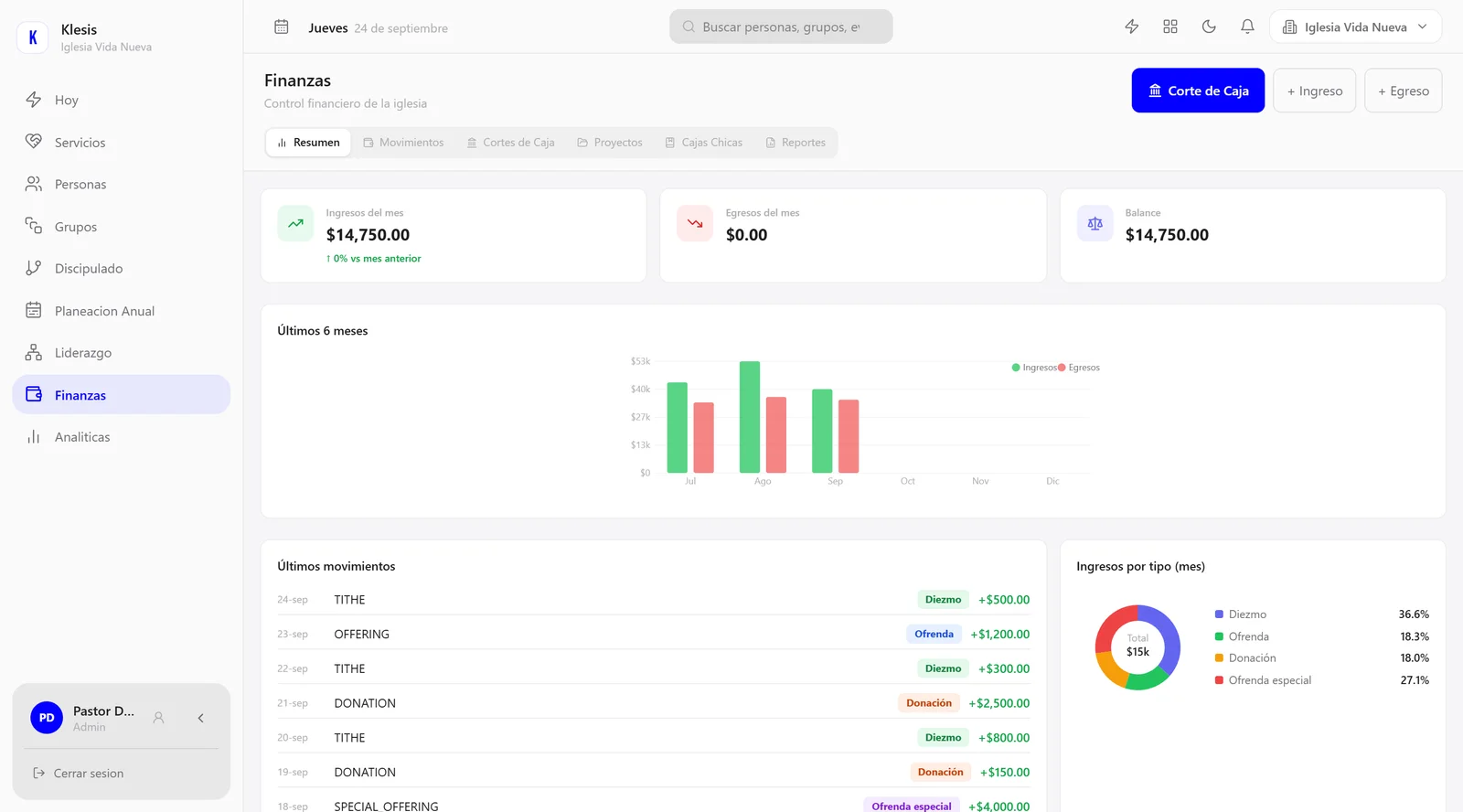Toggle the Egresos legend in the chart
The image size is (1463, 812).
point(1079,368)
